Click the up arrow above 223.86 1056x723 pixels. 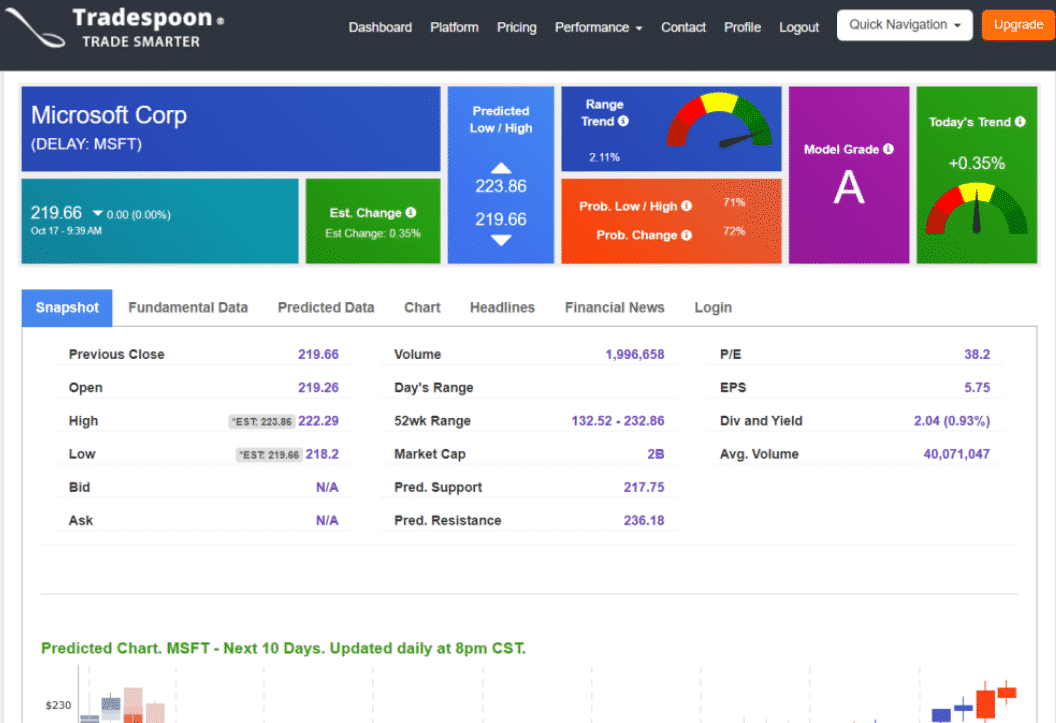(x=500, y=168)
